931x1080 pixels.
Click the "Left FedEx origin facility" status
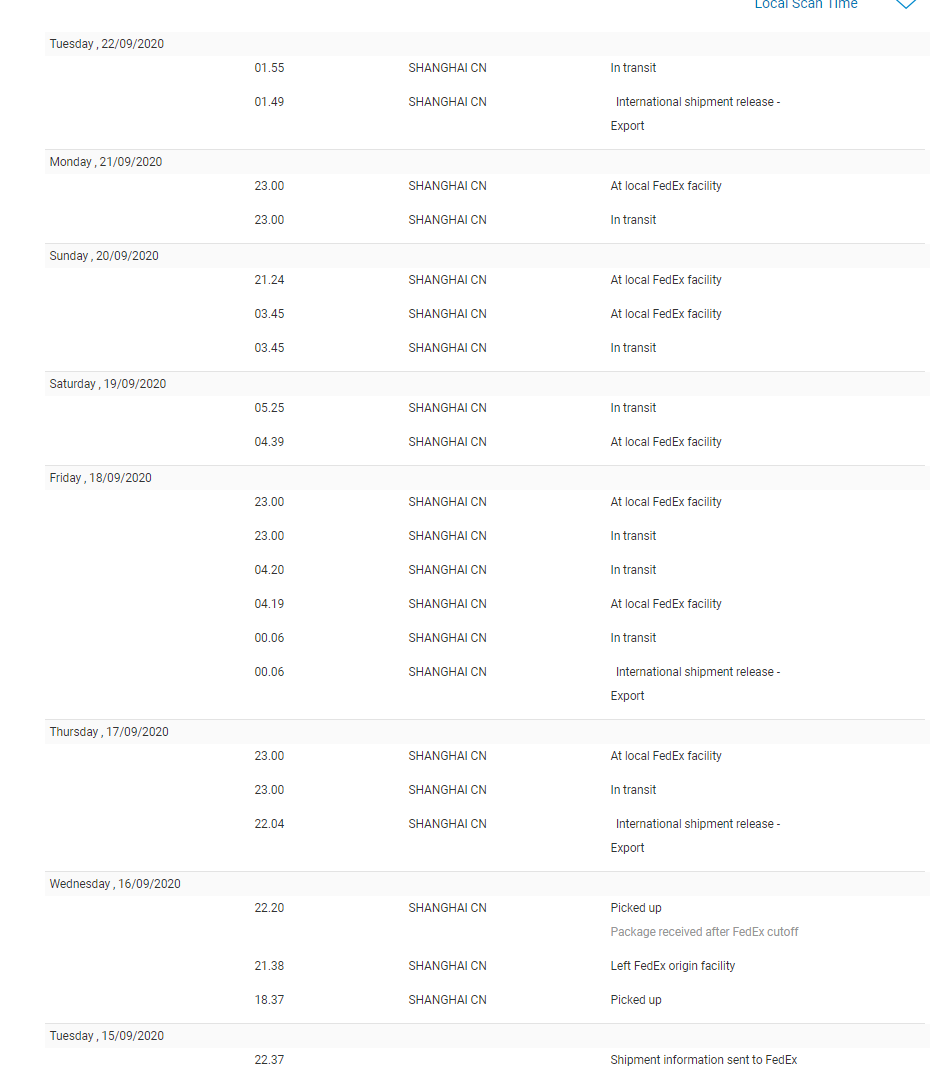(x=672, y=966)
